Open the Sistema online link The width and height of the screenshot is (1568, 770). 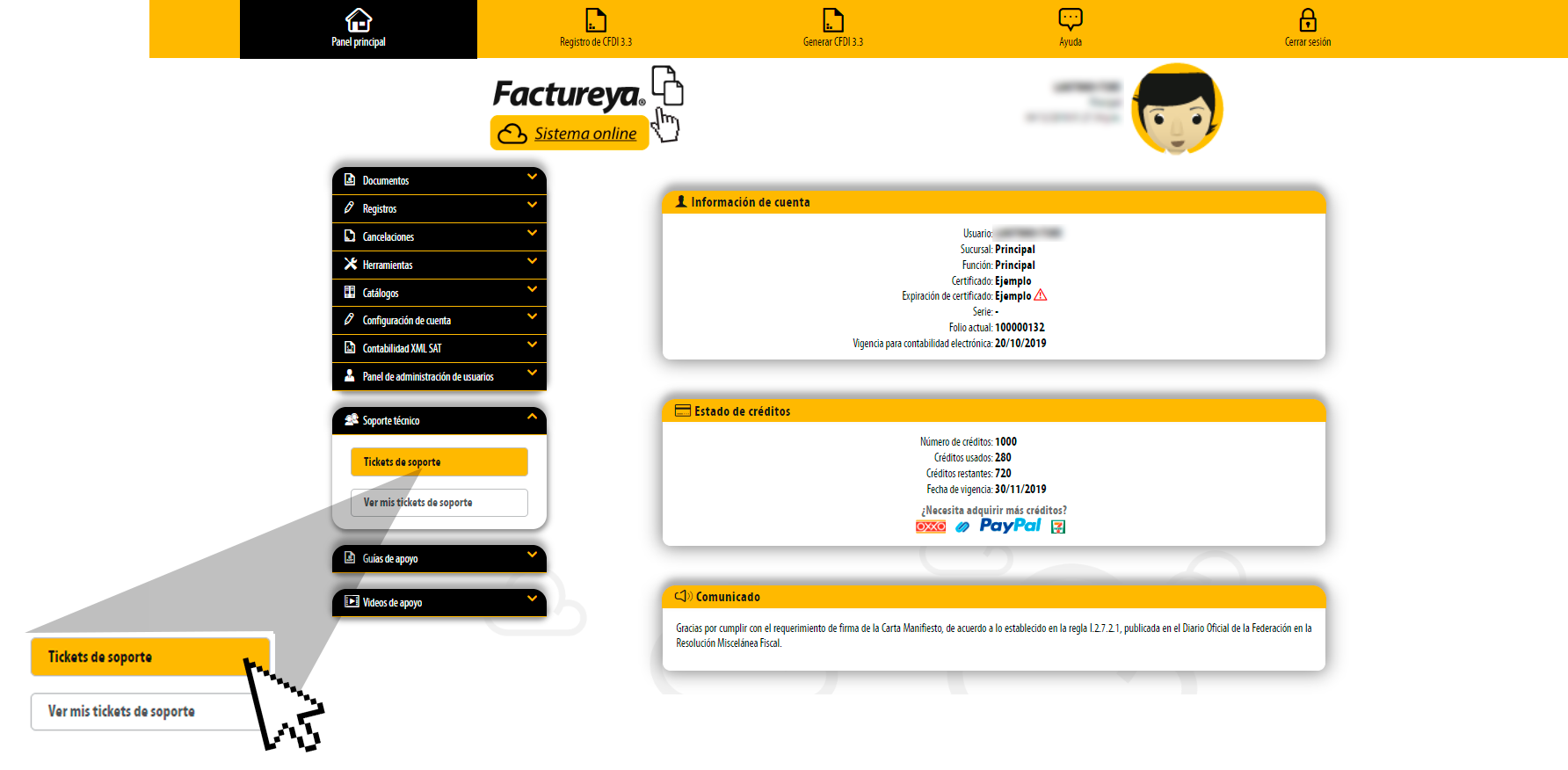pyautogui.click(x=585, y=134)
